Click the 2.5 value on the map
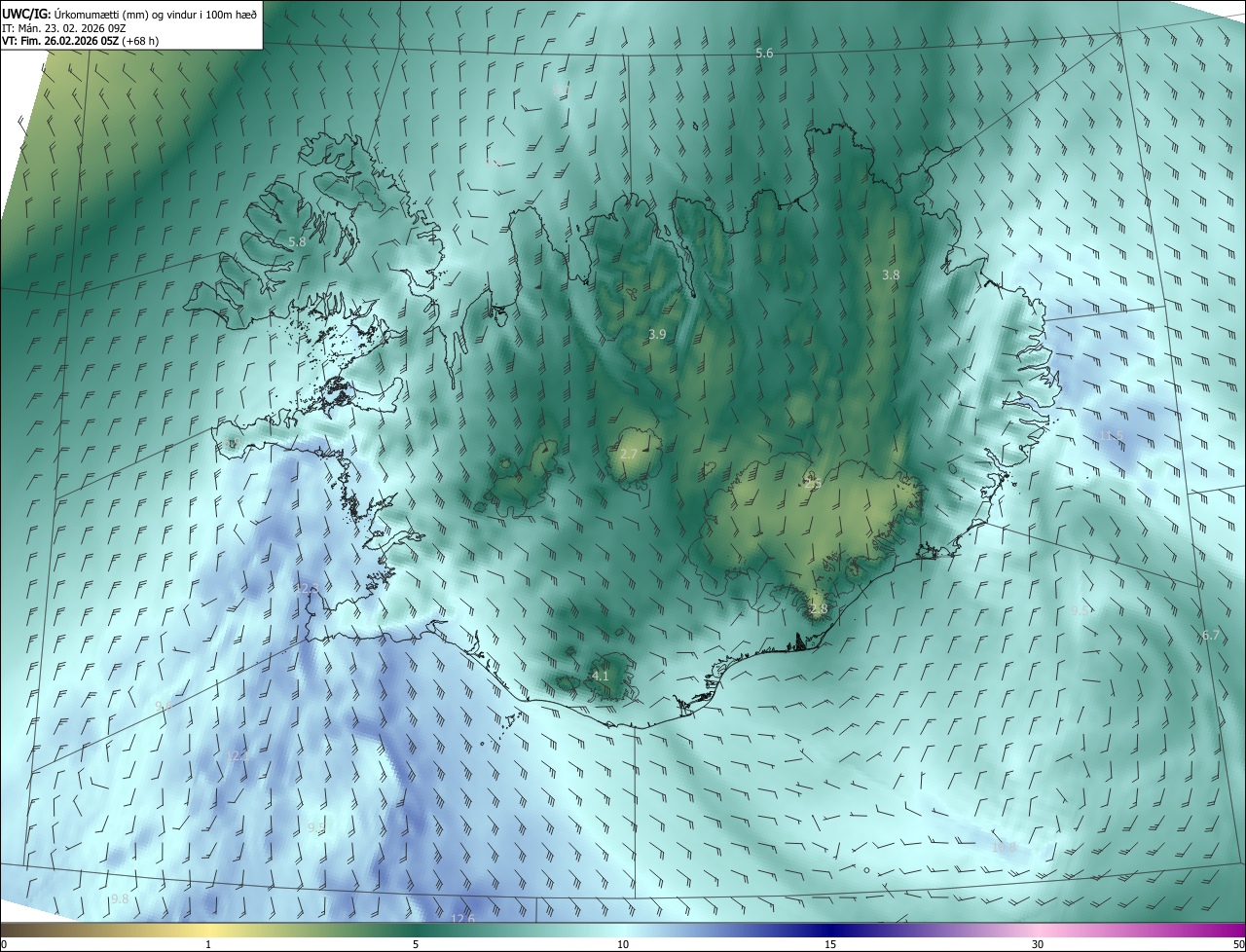 coord(813,484)
